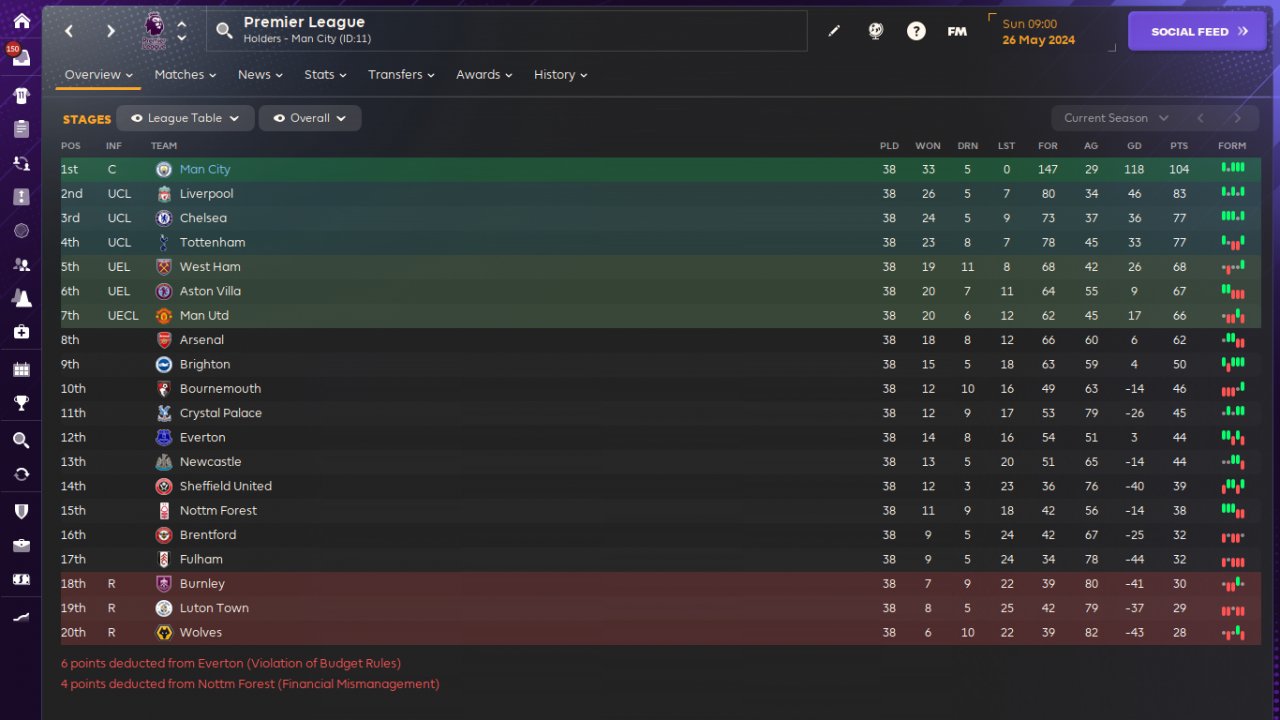Open the FM menu
This screenshot has height=720, width=1280.
(957, 31)
